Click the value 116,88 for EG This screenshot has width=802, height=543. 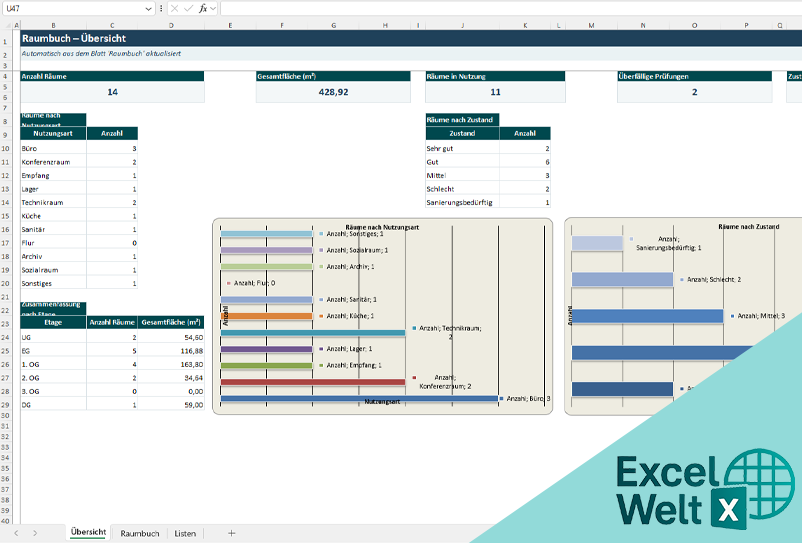171,351
